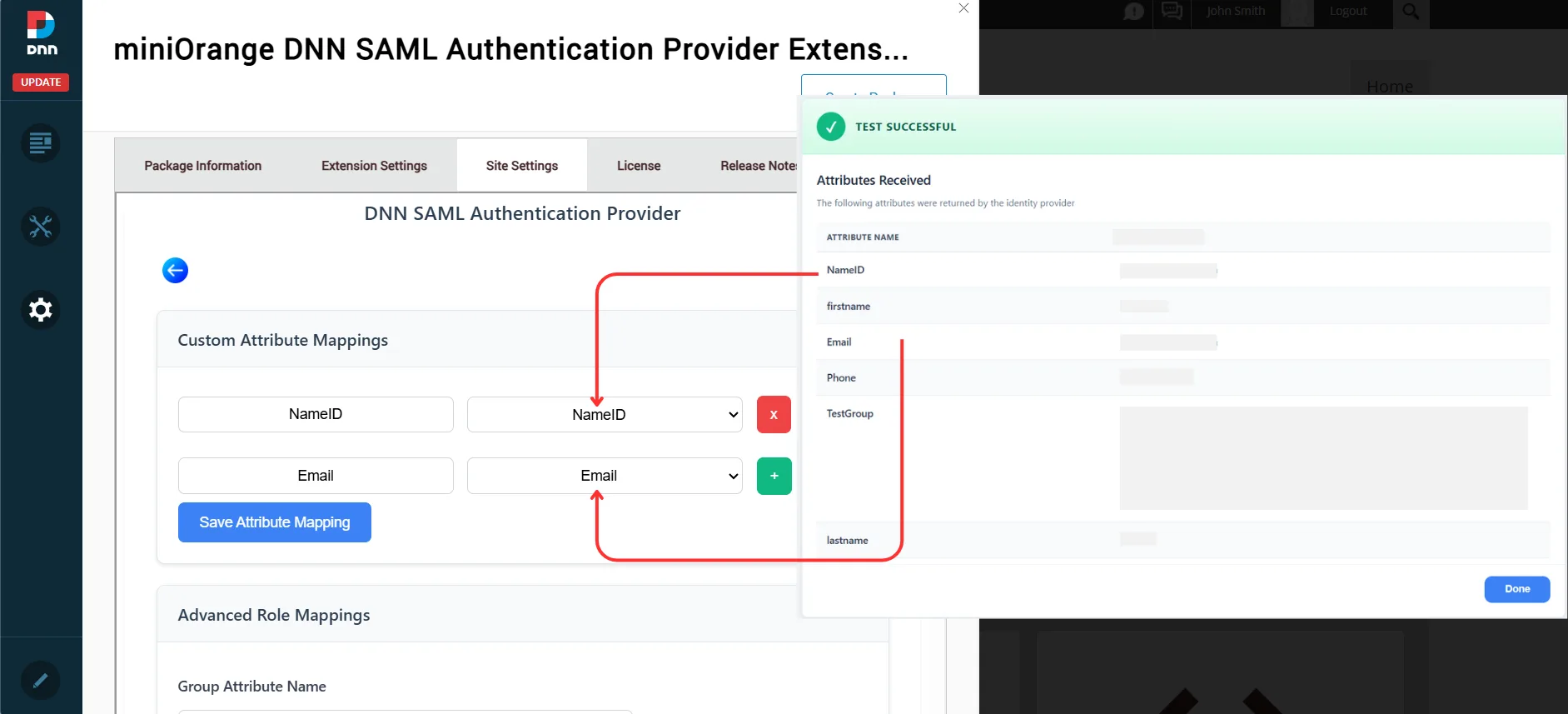Click TestGroup attribute row
The image size is (1568, 714).
point(1182,458)
